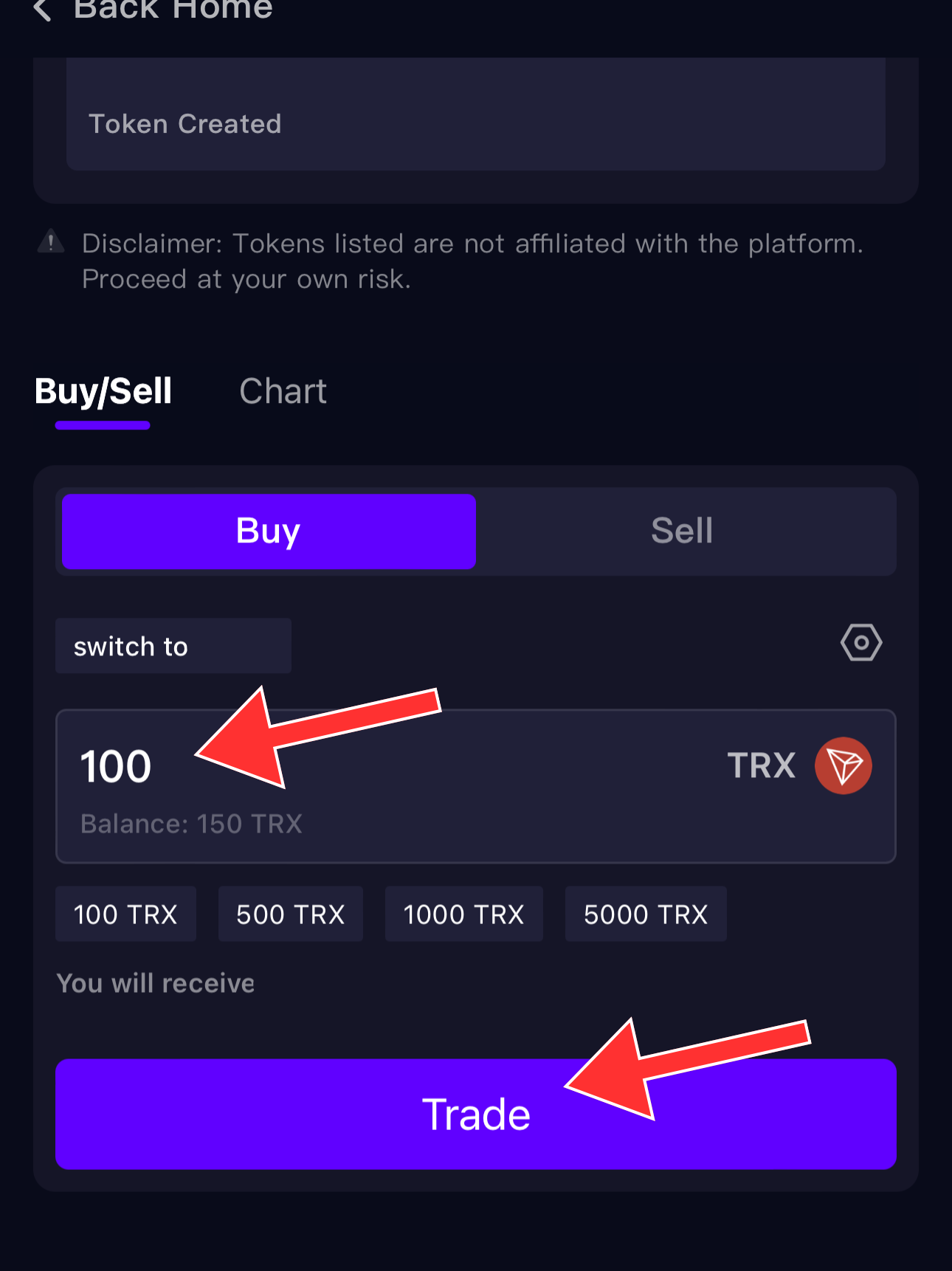This screenshot has height=1271, width=952.
Task: Click the You will receive label
Action: [x=156, y=983]
